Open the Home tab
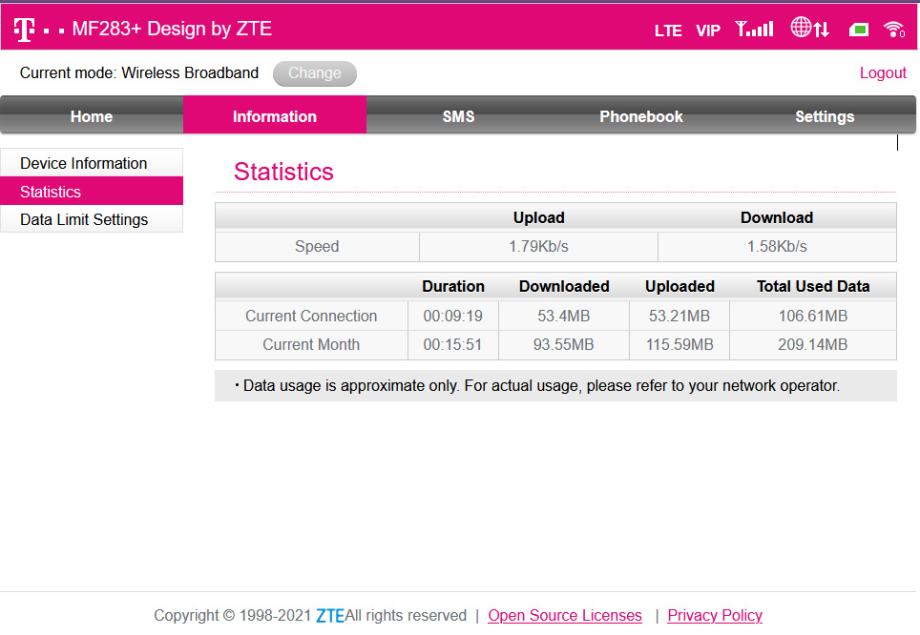The image size is (920, 635). point(91,116)
